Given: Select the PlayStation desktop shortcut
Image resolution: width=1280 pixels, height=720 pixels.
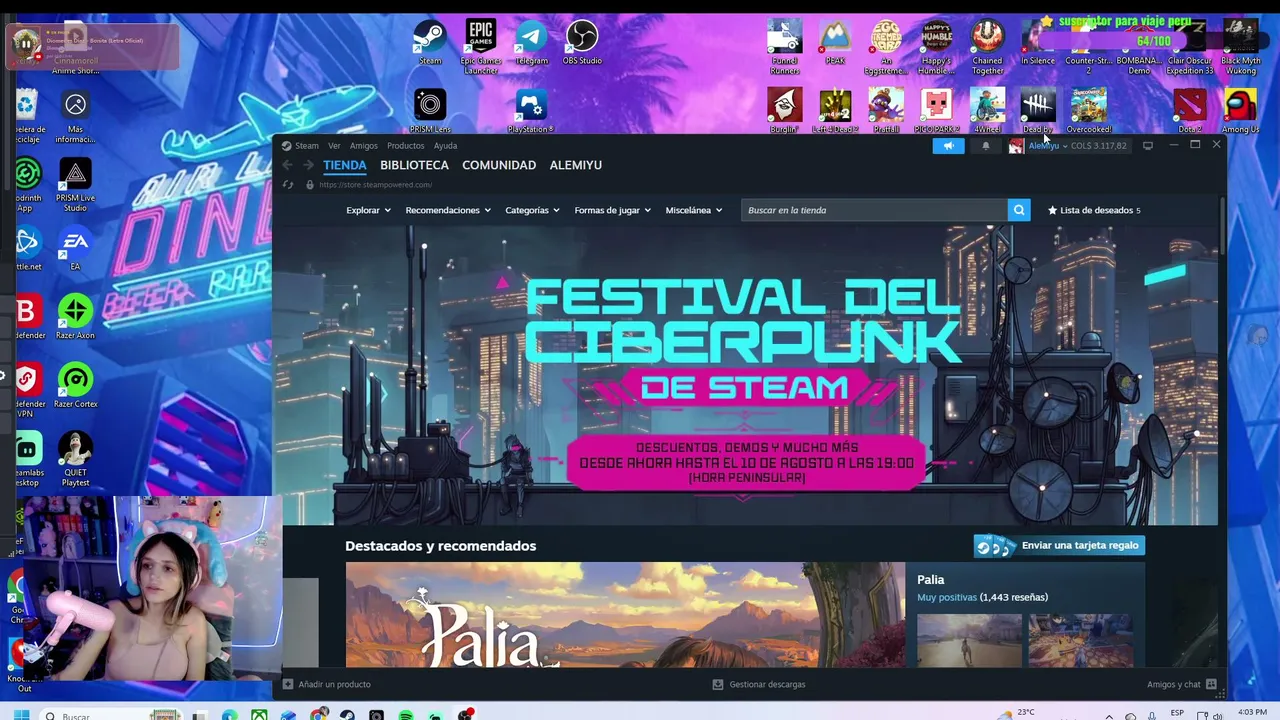Looking at the screenshot, I should click(x=531, y=110).
